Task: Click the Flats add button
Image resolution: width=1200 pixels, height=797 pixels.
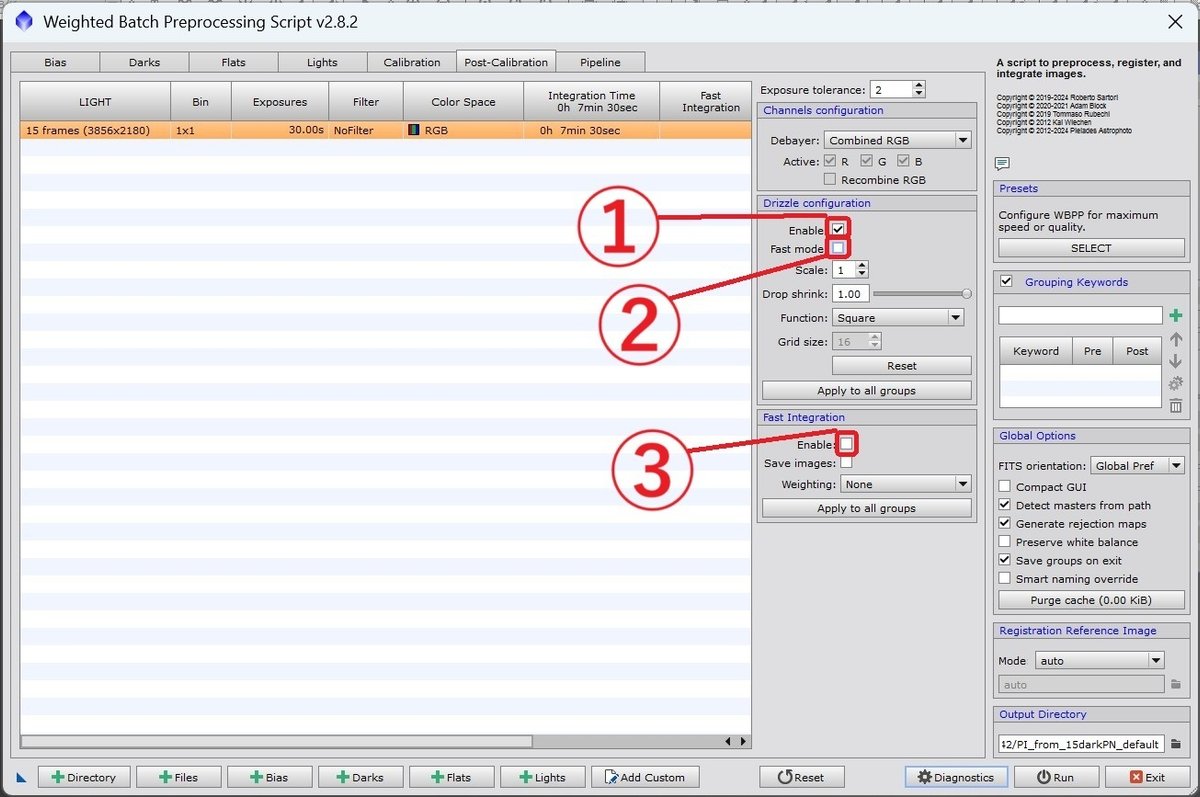Action: (x=451, y=777)
